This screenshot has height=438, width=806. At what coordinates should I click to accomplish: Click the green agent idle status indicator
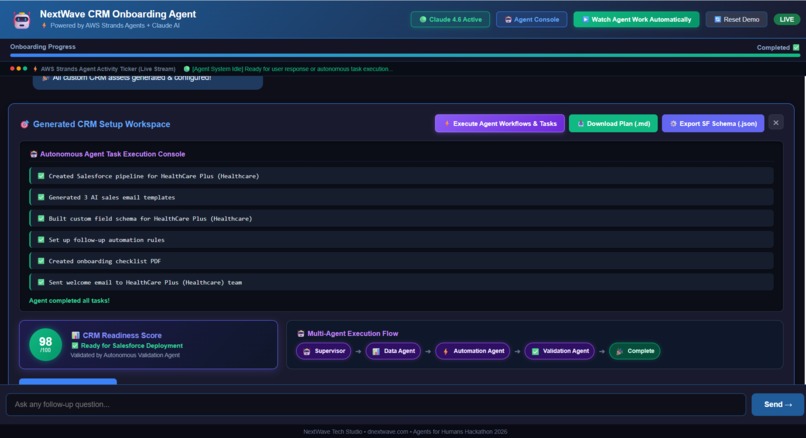(x=187, y=68)
